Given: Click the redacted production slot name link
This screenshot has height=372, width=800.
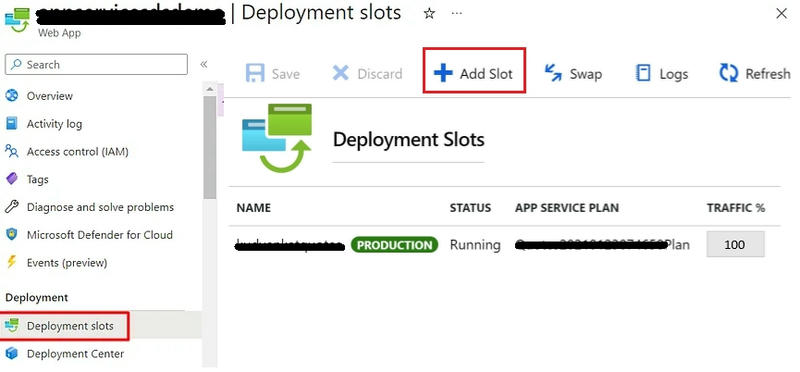Looking at the screenshot, I should (289, 245).
